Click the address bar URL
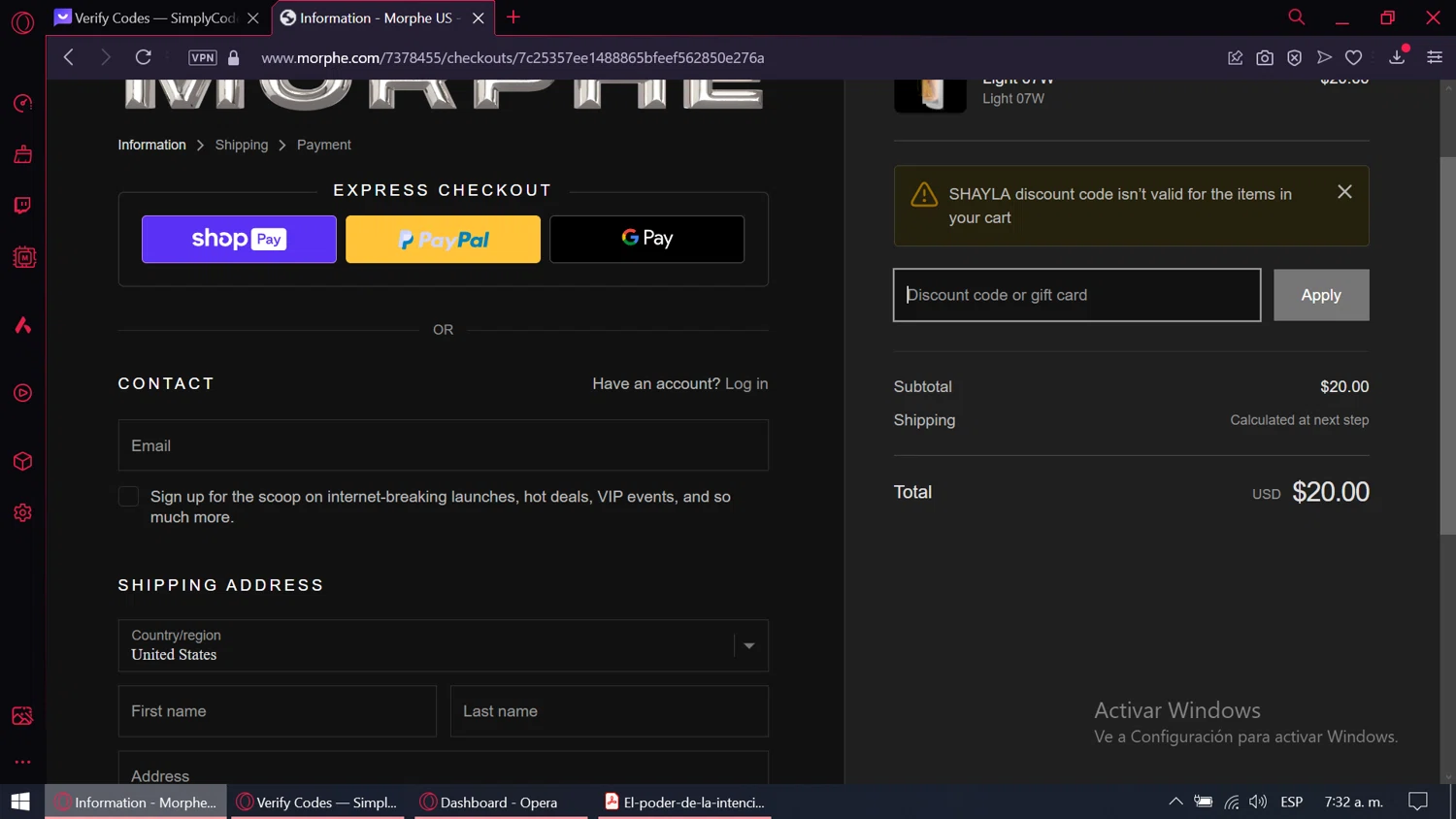Screen dimensions: 1456x819 pyautogui.click(x=513, y=57)
